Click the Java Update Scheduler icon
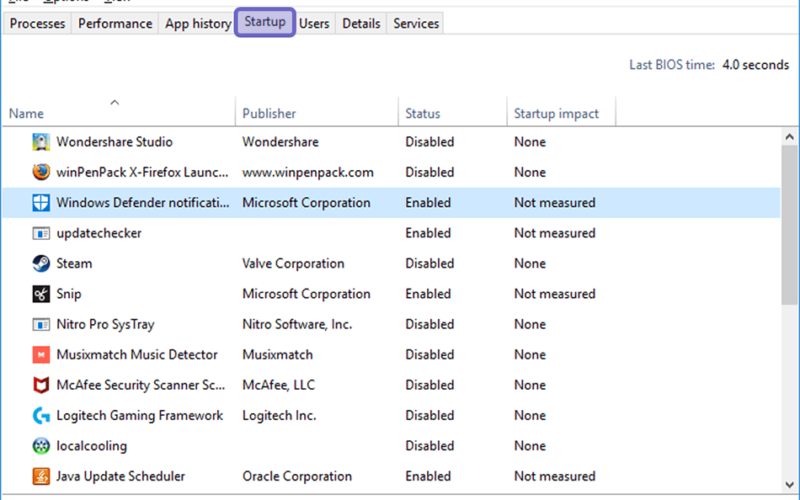The height and width of the screenshot is (500, 800). (x=41, y=476)
